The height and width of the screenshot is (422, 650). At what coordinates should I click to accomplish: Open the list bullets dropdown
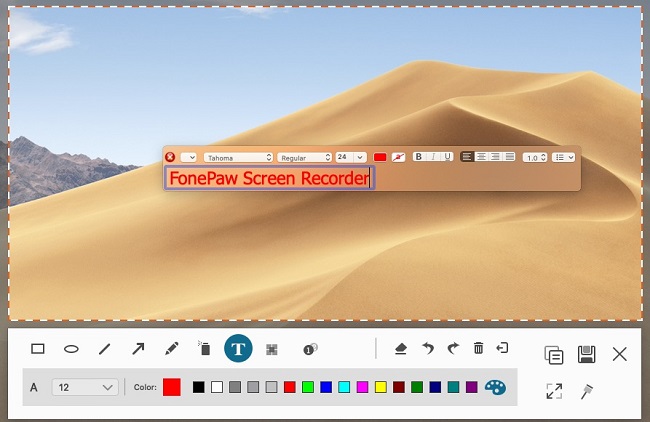(x=563, y=157)
